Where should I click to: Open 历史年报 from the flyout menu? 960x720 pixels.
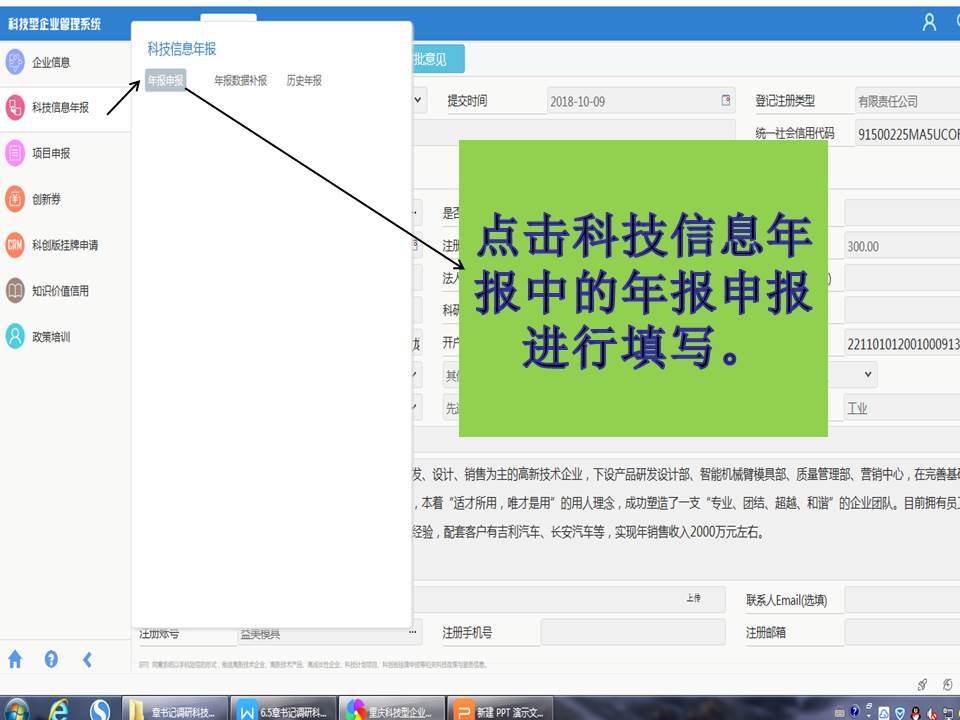point(304,80)
